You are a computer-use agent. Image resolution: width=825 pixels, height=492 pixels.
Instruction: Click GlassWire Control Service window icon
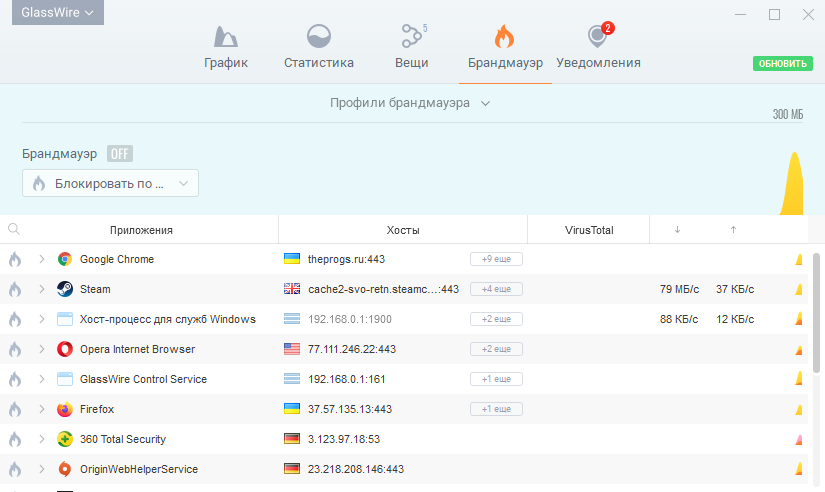[x=65, y=379]
